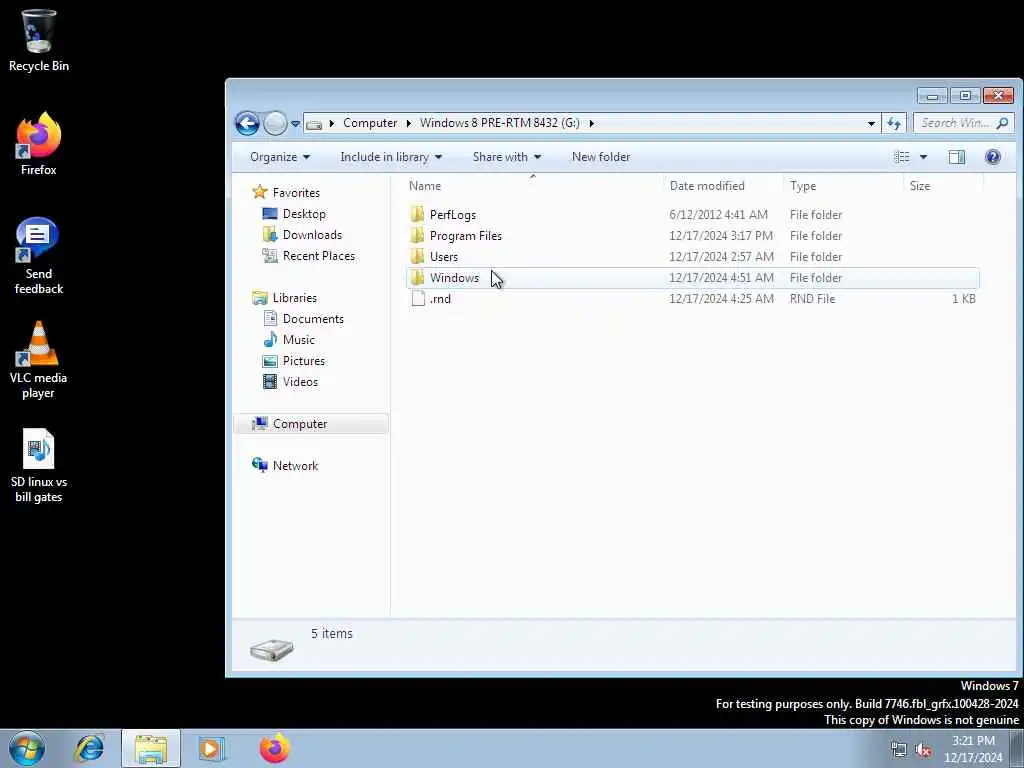Sort by the Type column header

coord(843,185)
